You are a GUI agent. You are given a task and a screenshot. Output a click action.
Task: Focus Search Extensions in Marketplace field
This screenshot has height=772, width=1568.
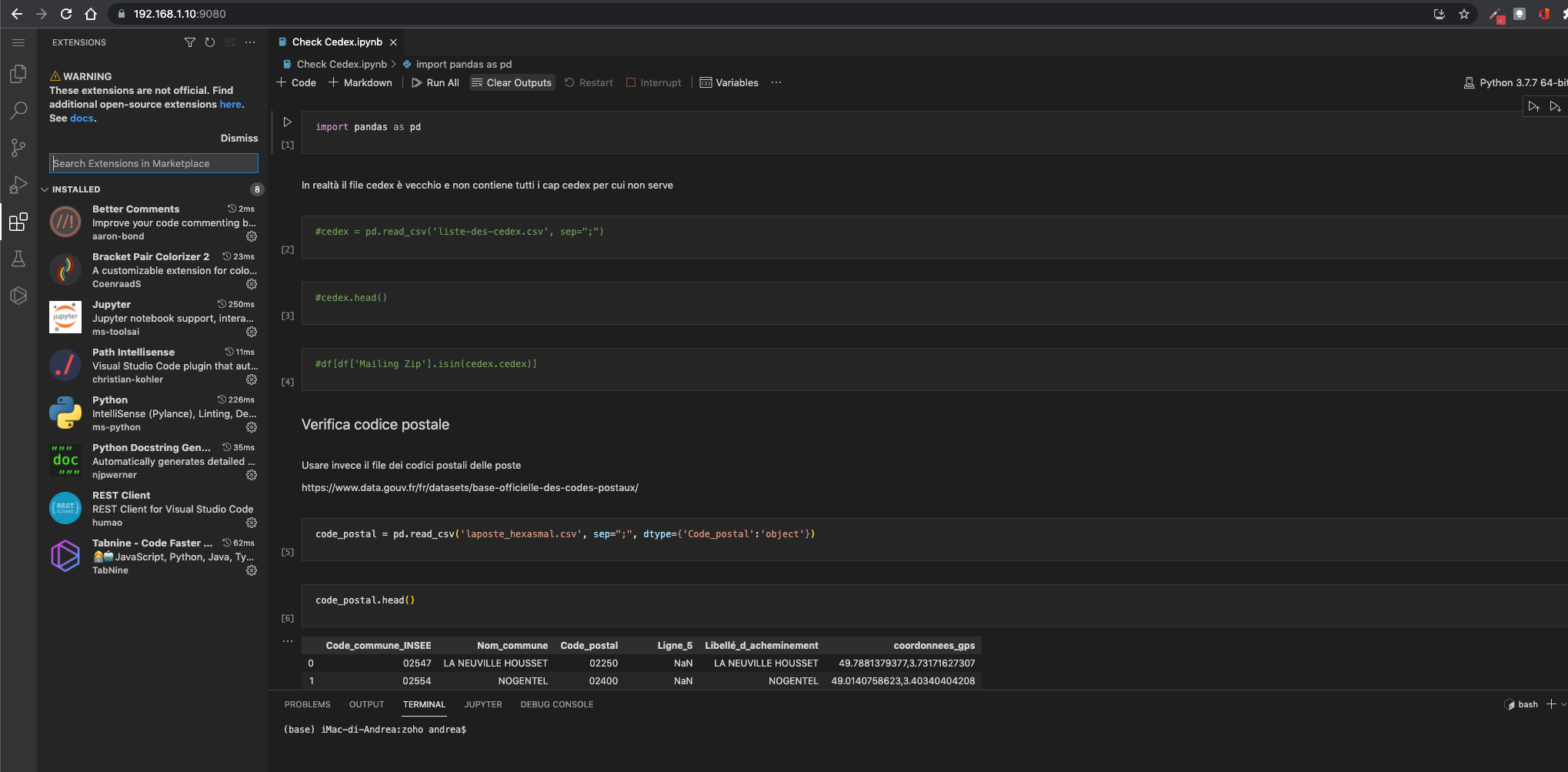[154, 163]
